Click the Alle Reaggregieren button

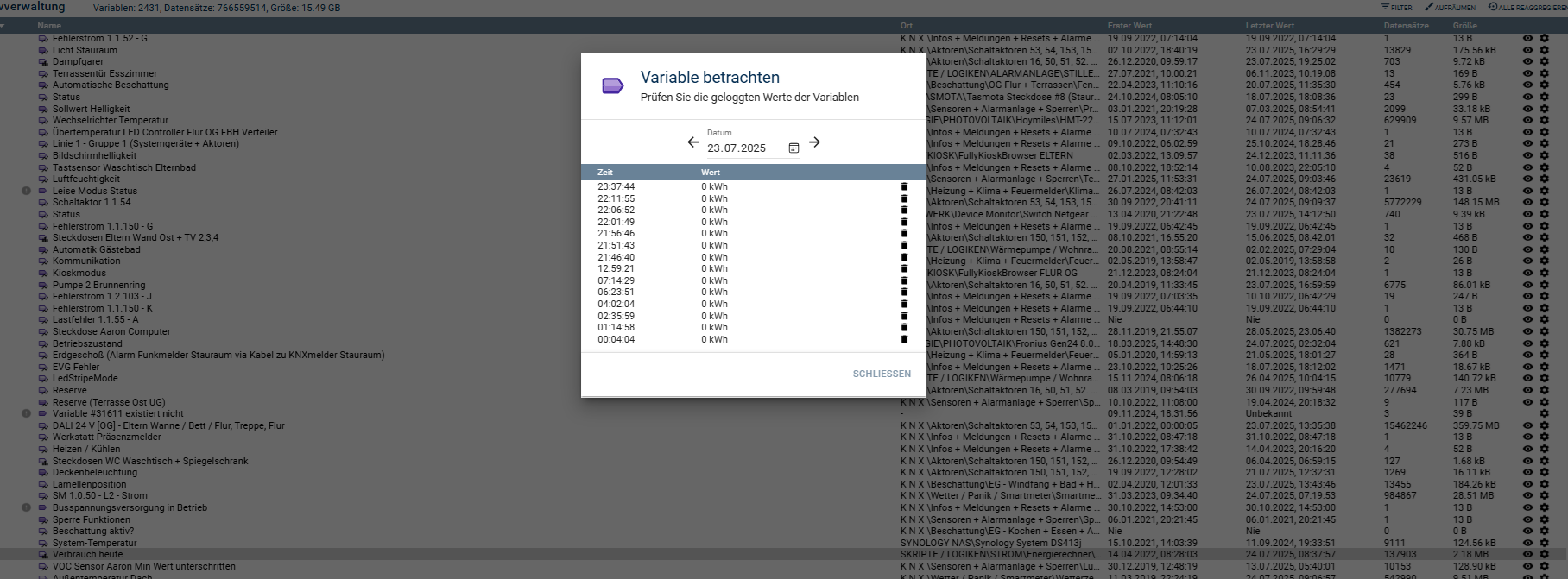pyautogui.click(x=1527, y=8)
